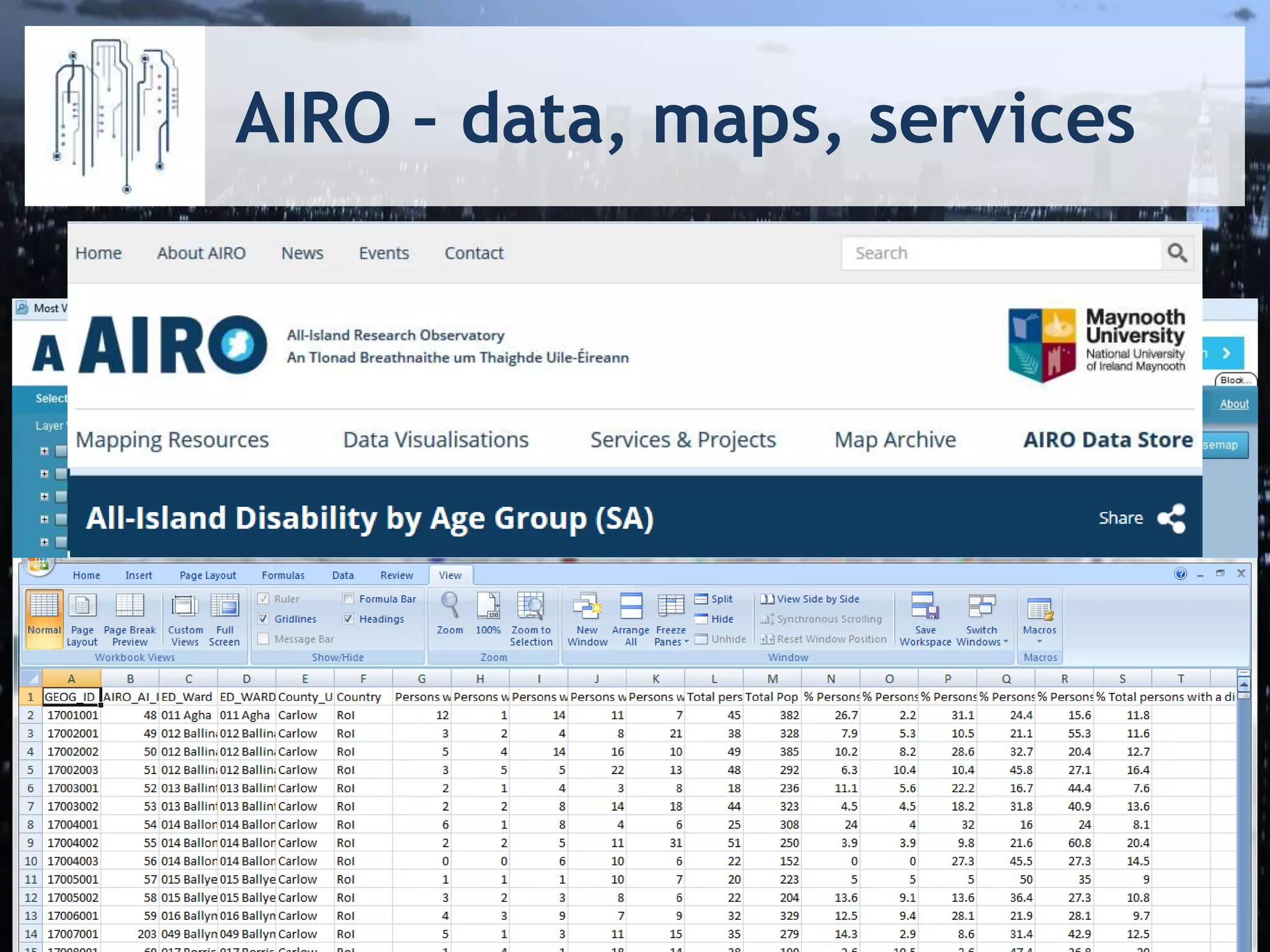1270x952 pixels.
Task: Click the Arrange All icon
Action: (x=631, y=607)
